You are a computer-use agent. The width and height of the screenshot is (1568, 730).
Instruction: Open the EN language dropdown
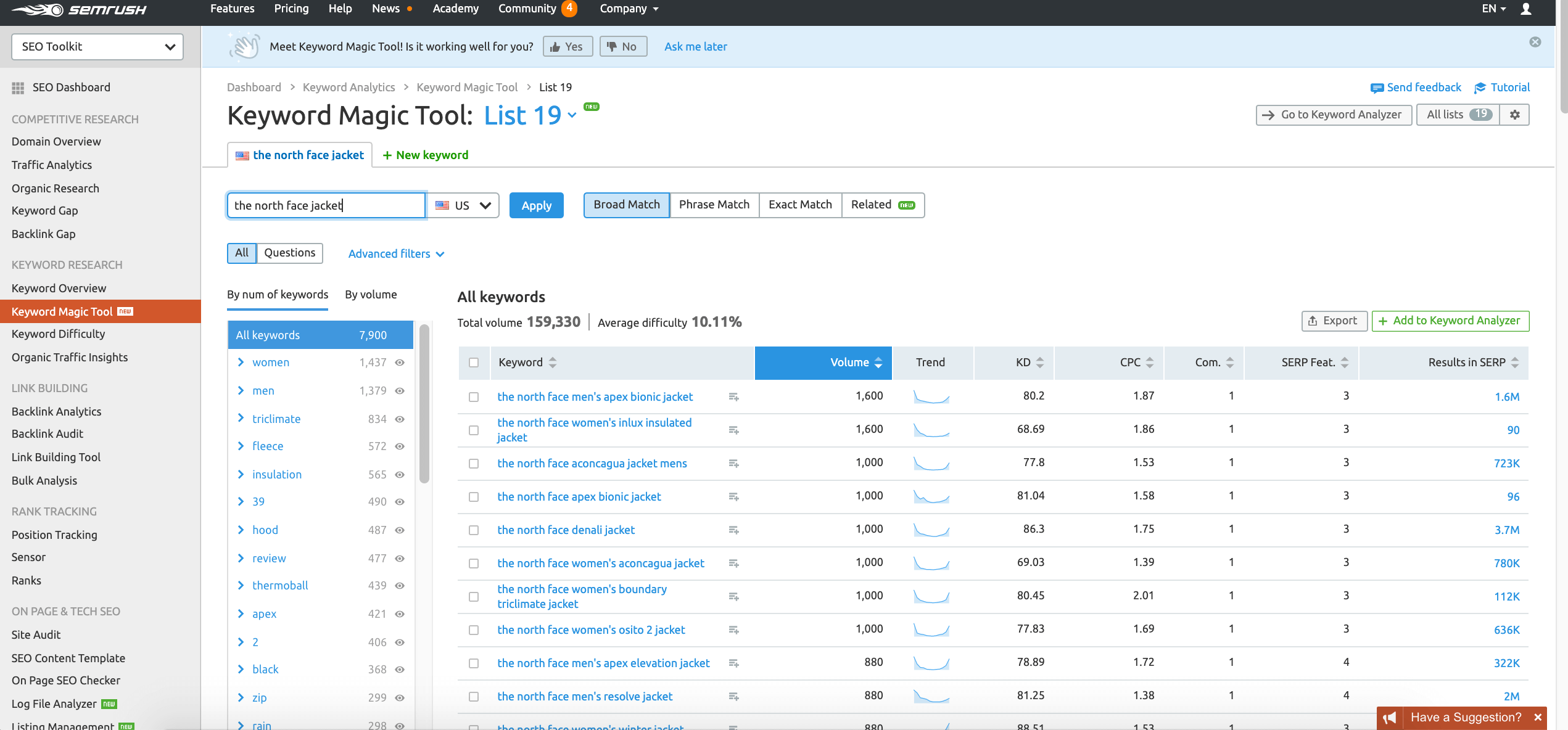1494,9
